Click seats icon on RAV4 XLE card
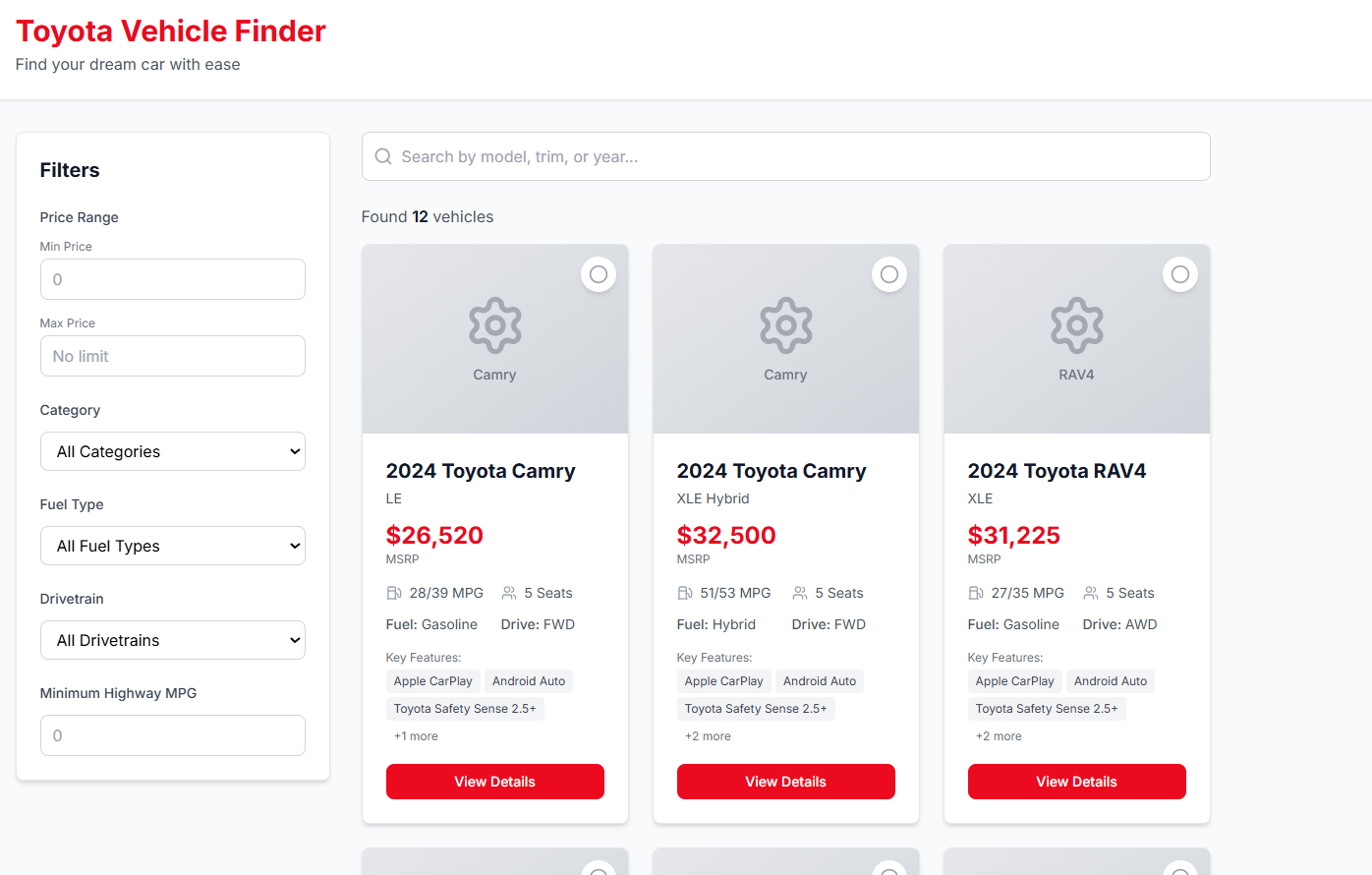 [1091, 593]
